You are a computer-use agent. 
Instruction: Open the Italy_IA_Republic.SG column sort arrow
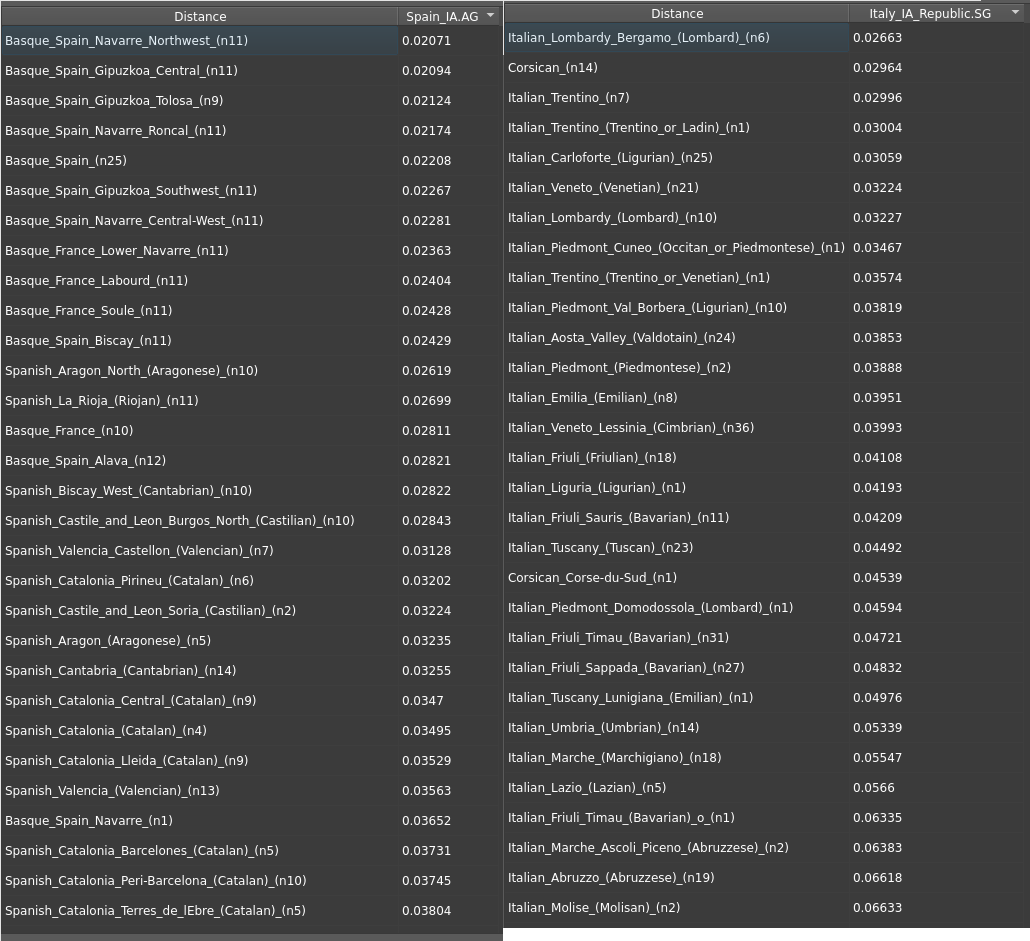pos(1015,12)
